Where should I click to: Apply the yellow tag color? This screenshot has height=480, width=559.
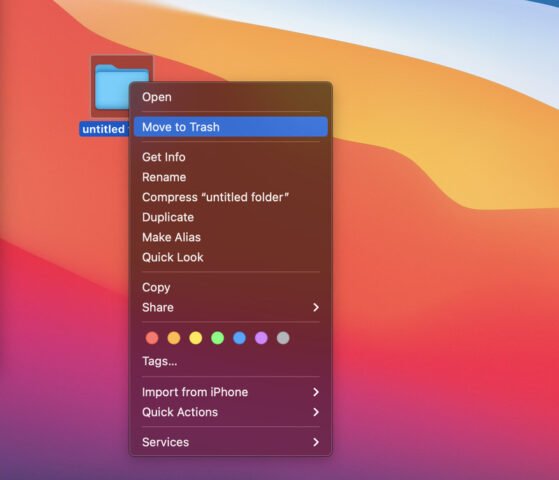pos(196,338)
